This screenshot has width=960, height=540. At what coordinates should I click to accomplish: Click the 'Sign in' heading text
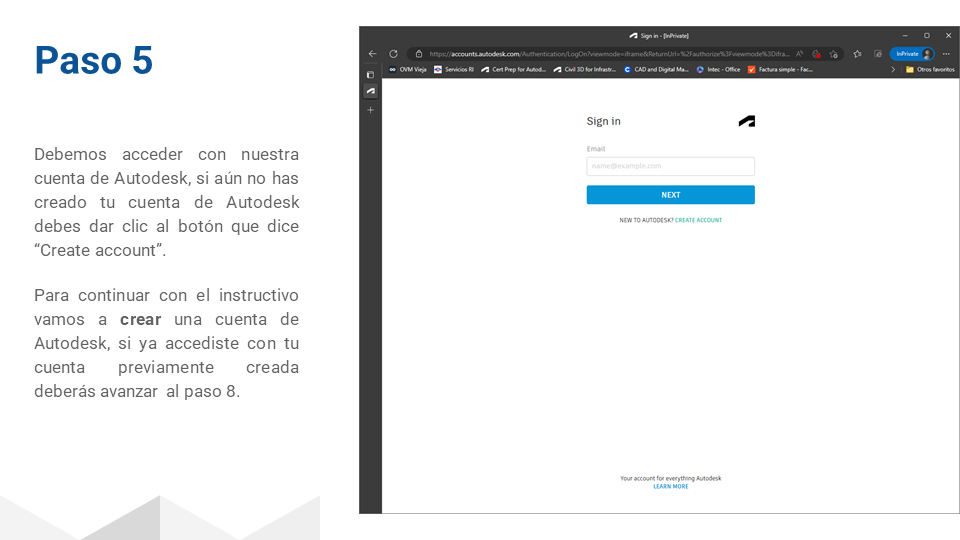[x=604, y=121]
